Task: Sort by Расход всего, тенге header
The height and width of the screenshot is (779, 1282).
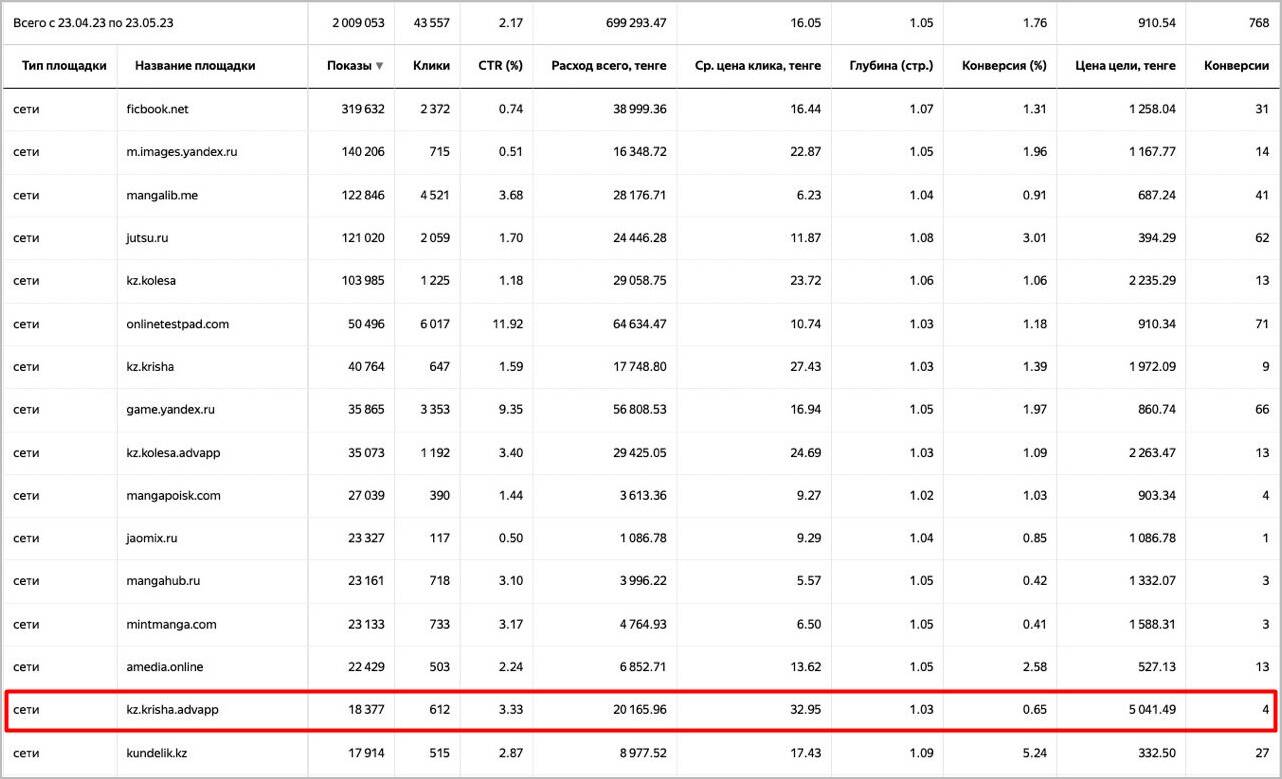Action: (x=608, y=66)
